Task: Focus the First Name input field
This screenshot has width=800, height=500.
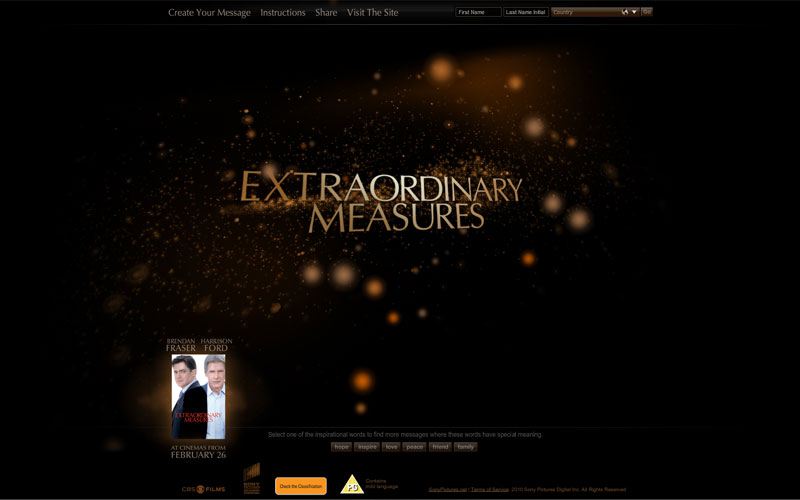Action: click(478, 12)
